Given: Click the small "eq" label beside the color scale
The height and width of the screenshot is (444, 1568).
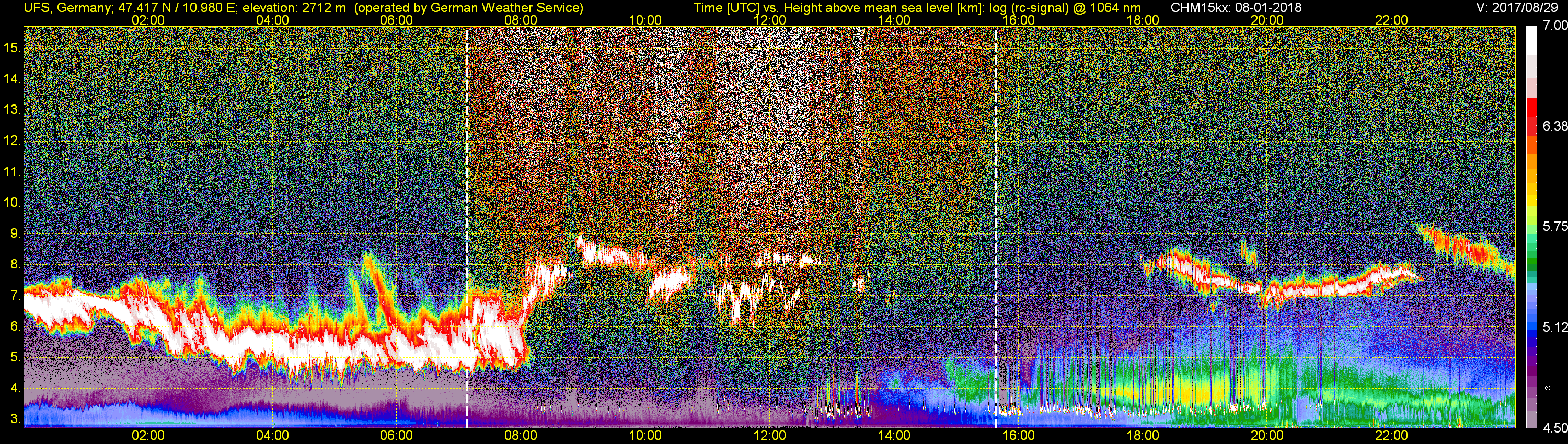Looking at the screenshot, I should point(1549,388).
